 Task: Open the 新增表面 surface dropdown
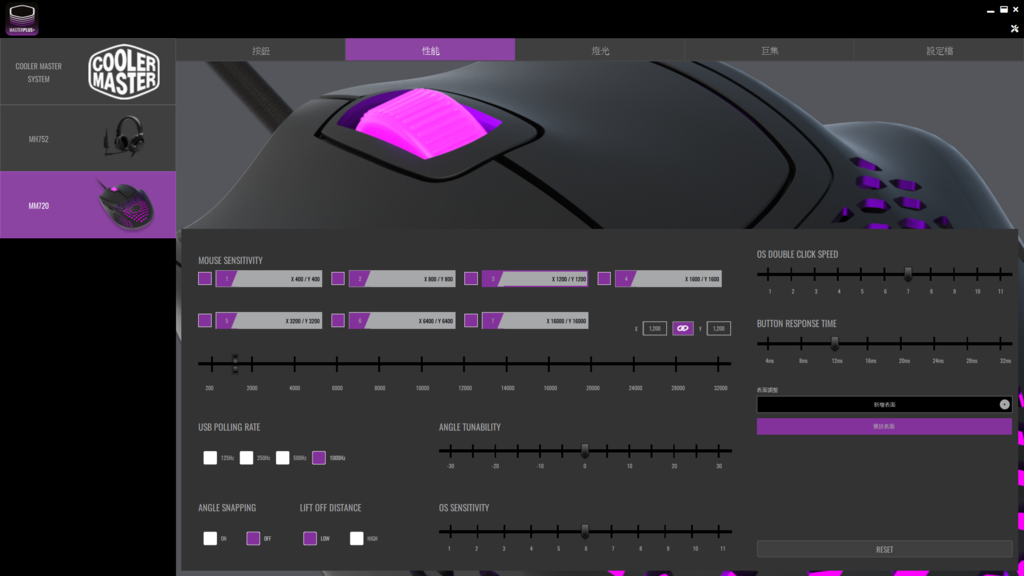[884, 404]
